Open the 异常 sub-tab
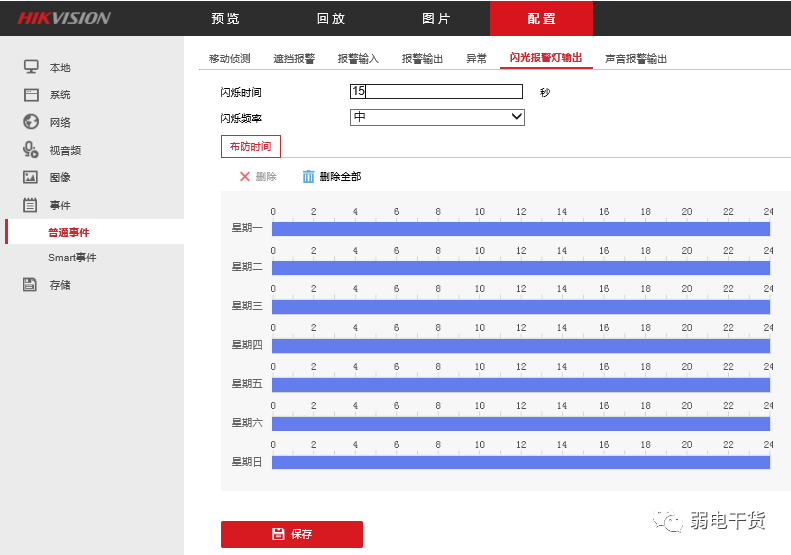This screenshot has width=791, height=555. (476, 59)
